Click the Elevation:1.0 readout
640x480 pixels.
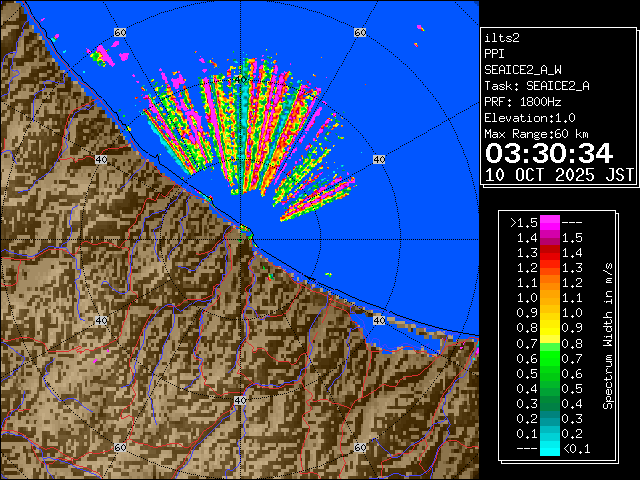click(x=527, y=118)
